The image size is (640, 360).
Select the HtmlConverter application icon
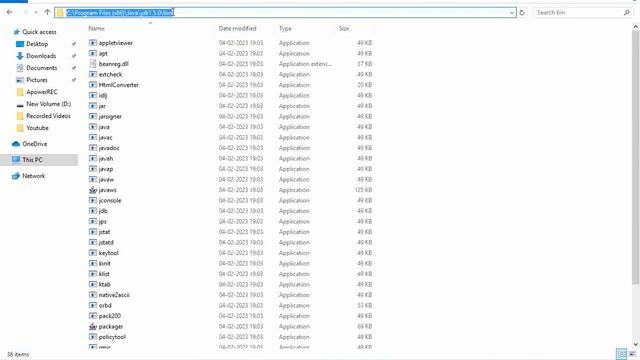click(x=93, y=85)
